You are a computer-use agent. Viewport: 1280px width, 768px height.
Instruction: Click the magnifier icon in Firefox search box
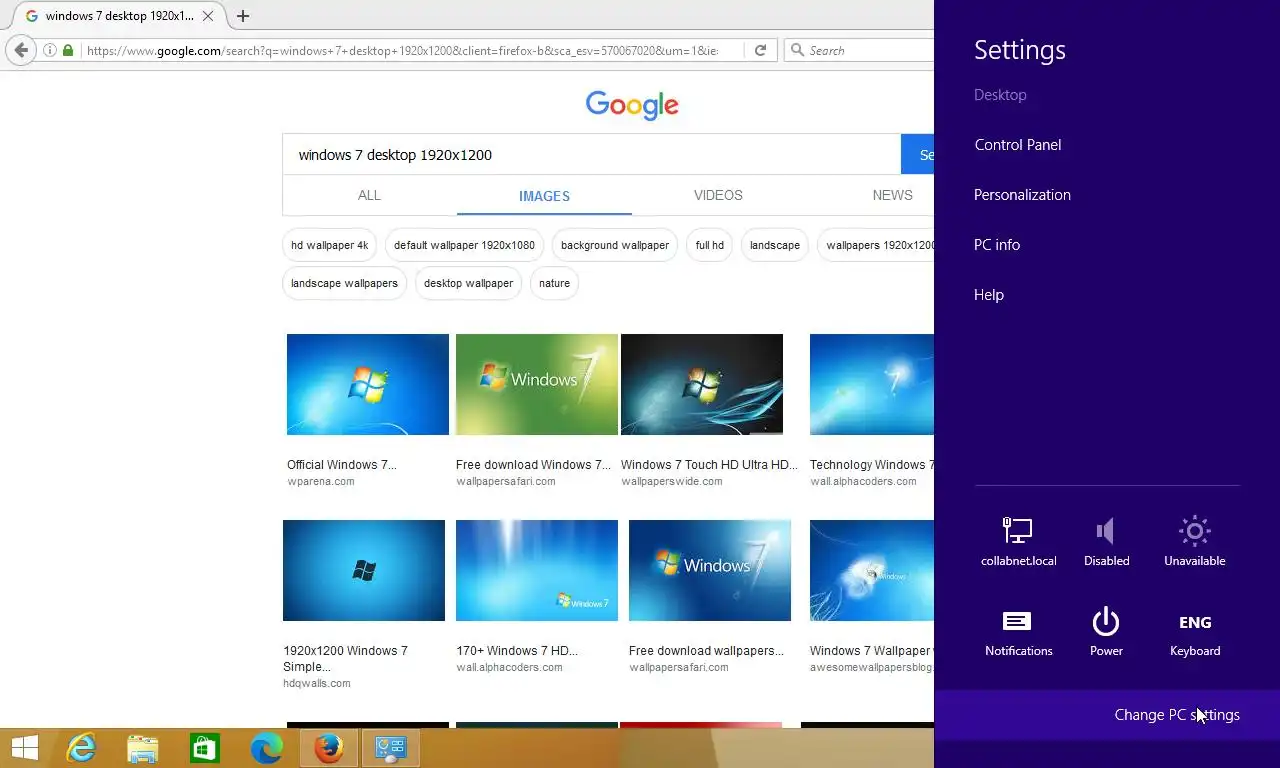[797, 50]
